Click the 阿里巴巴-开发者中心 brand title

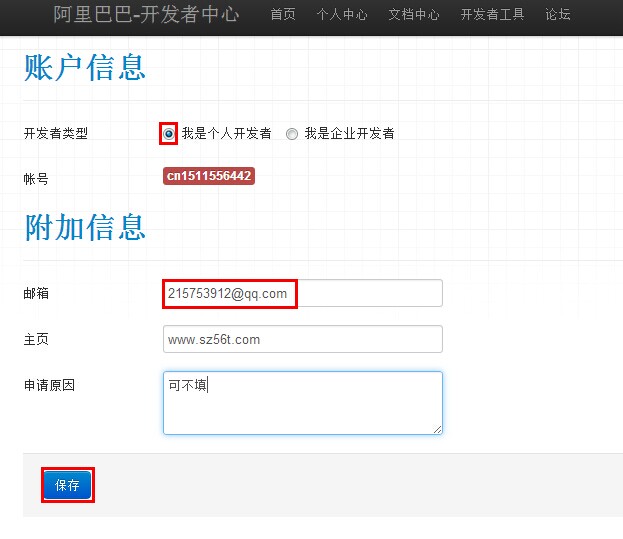click(x=146, y=15)
